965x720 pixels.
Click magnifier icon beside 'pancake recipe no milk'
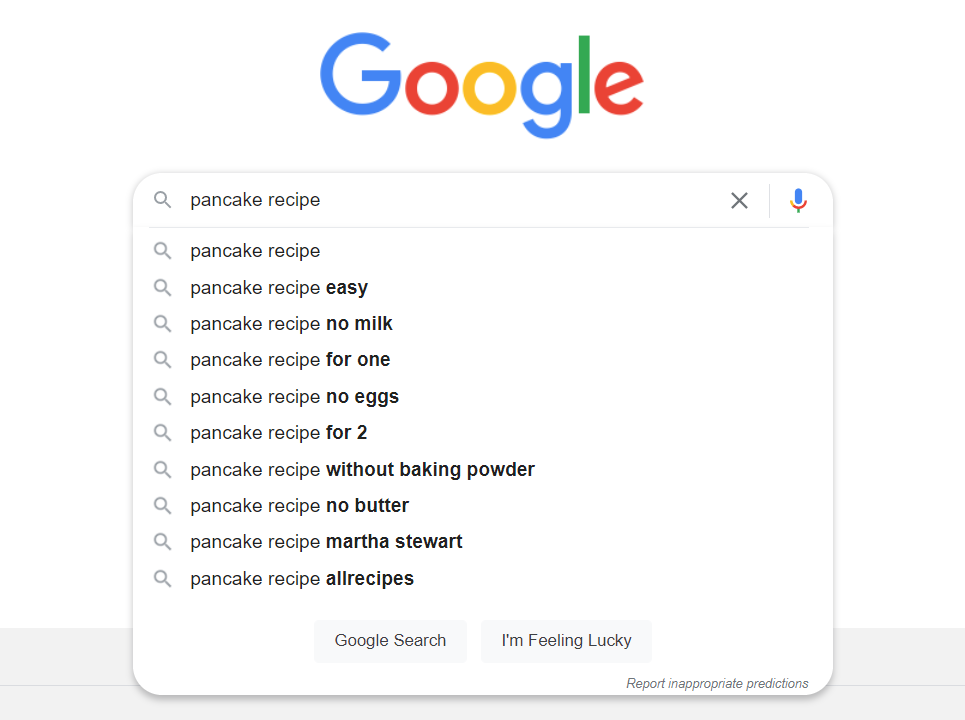tap(162, 323)
